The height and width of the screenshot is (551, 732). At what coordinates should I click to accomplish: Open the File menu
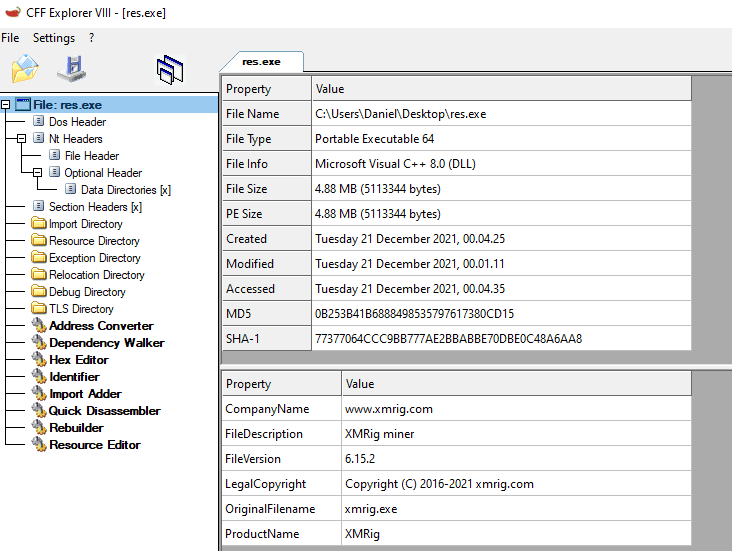tap(10, 38)
